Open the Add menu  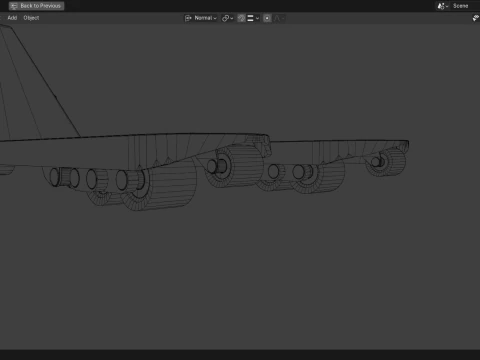coord(12,18)
